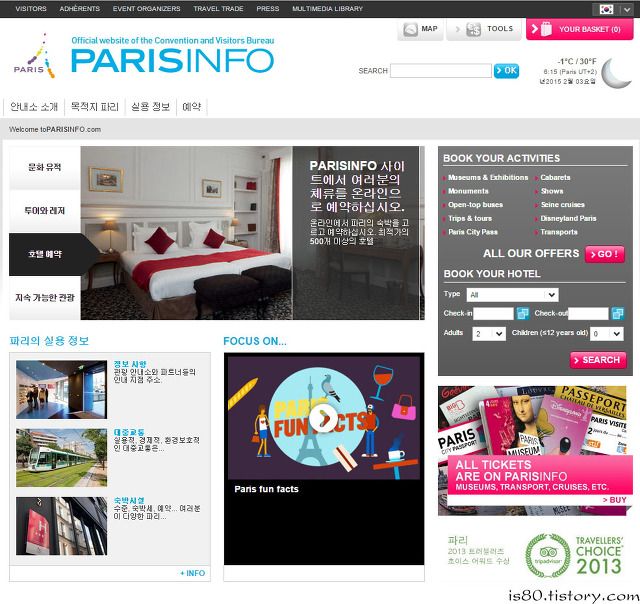
Task: Open the Press menu
Action: coord(268,9)
